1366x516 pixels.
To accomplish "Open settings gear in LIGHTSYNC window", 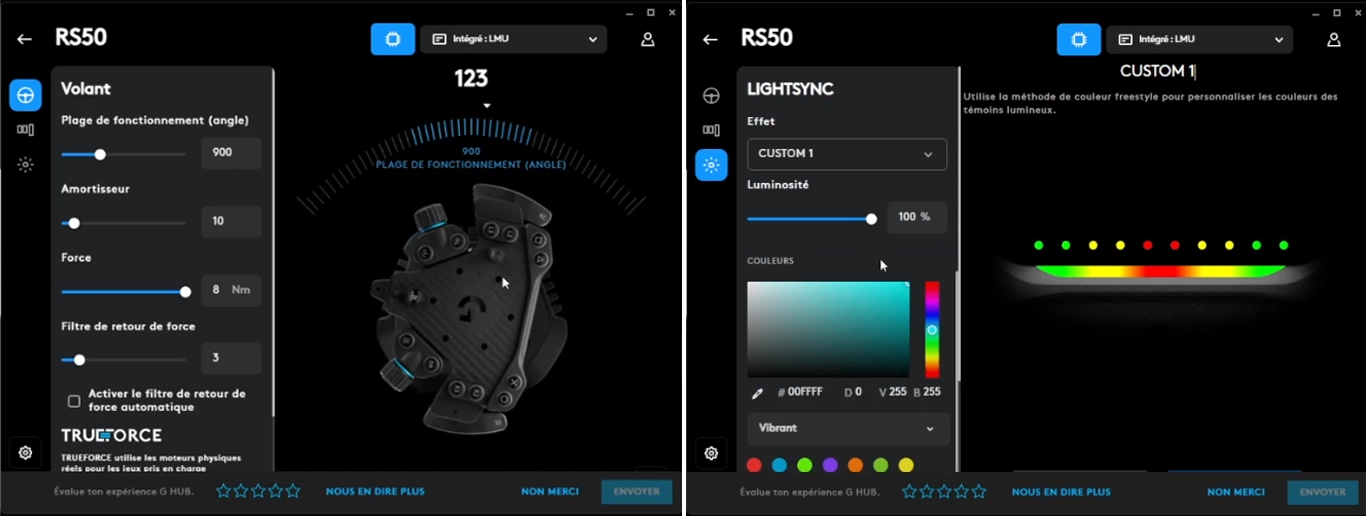I will 712,453.
